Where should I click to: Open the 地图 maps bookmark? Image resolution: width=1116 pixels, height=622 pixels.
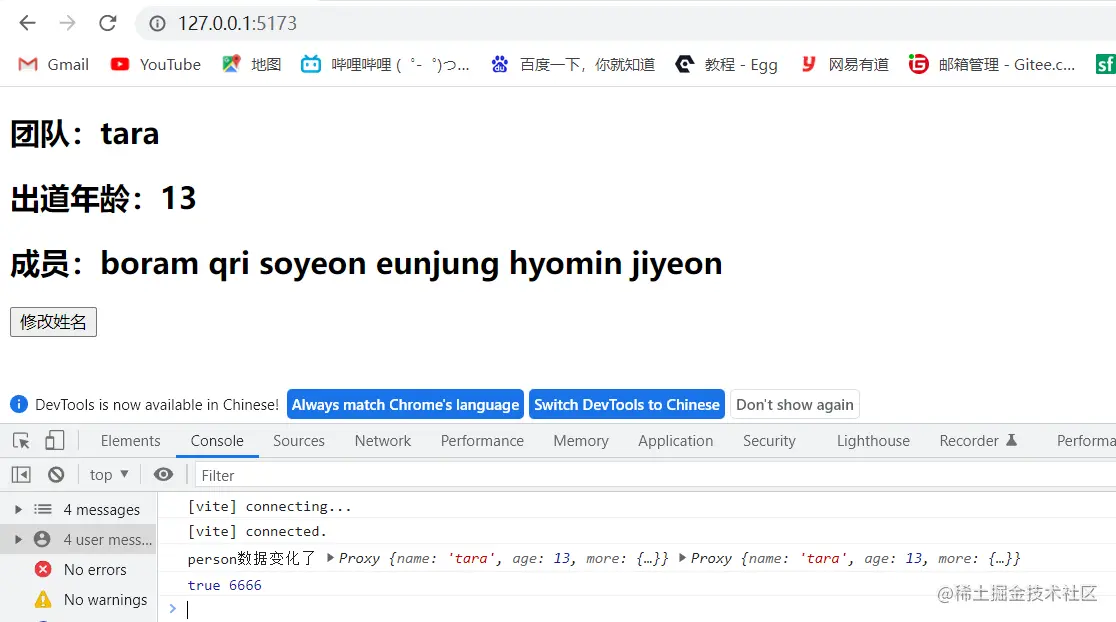click(251, 65)
